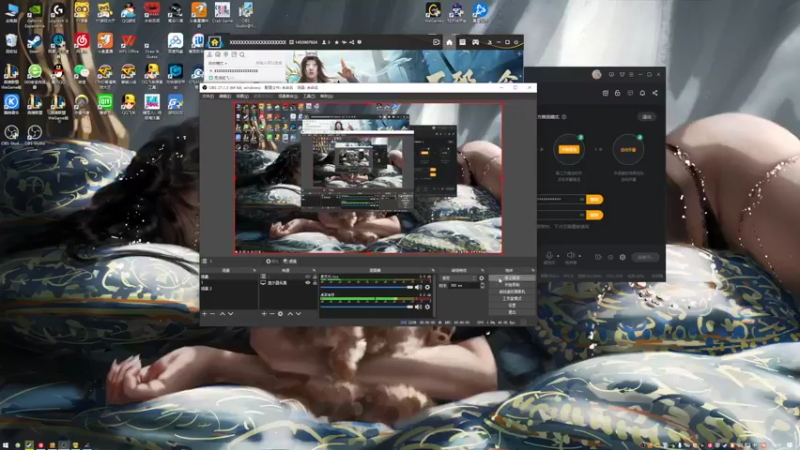Select the display capture source row
The image size is (800, 450).
tap(289, 283)
